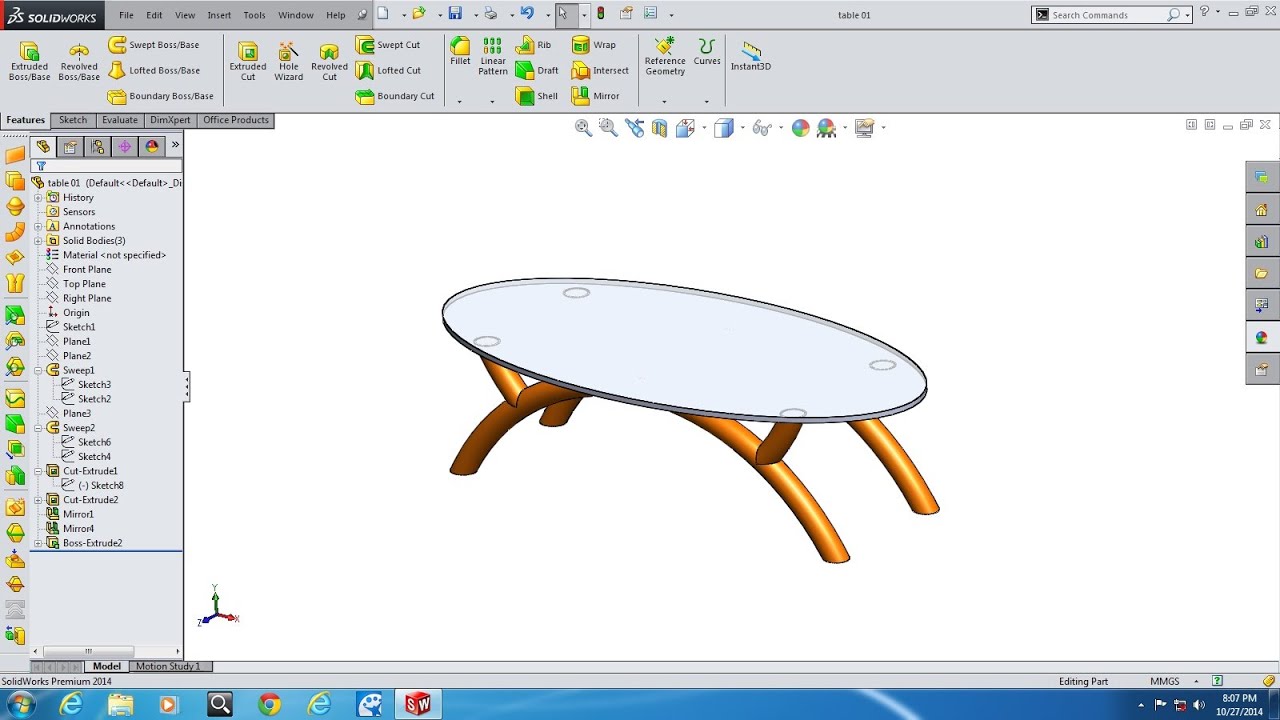Viewport: 1280px width, 720px height.
Task: Switch to the Evaluate tab
Action: coord(119,120)
